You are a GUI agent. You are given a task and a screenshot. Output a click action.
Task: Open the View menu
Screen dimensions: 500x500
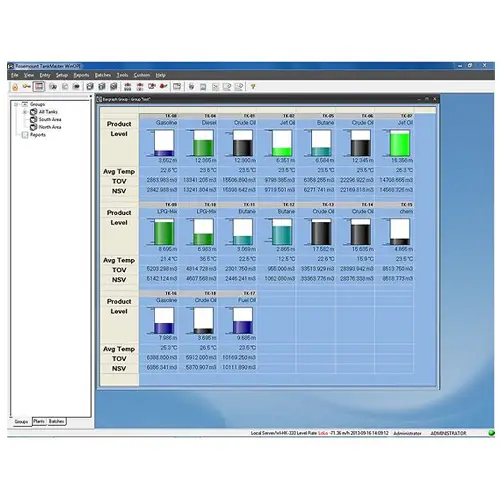click(x=29, y=75)
